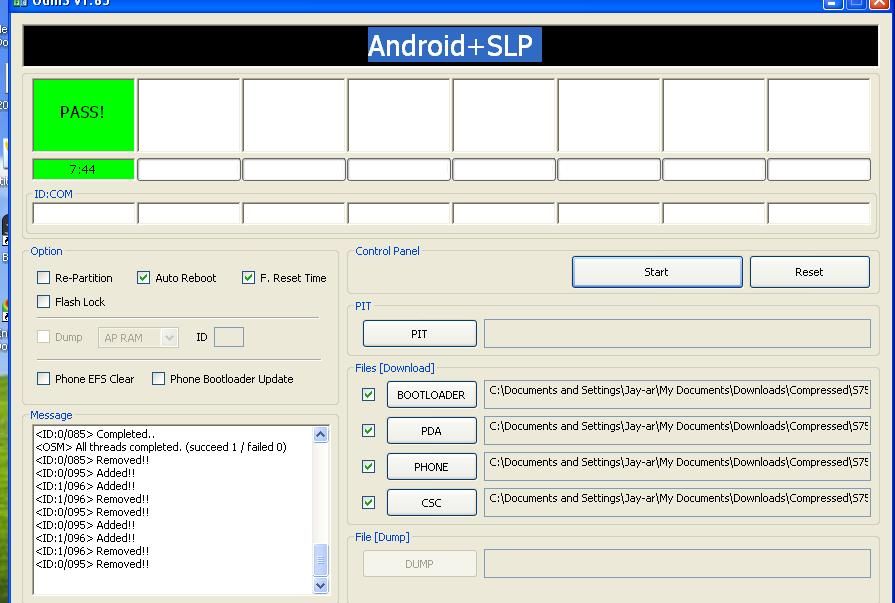Uncheck the checkbox beside CSC

click(369, 503)
